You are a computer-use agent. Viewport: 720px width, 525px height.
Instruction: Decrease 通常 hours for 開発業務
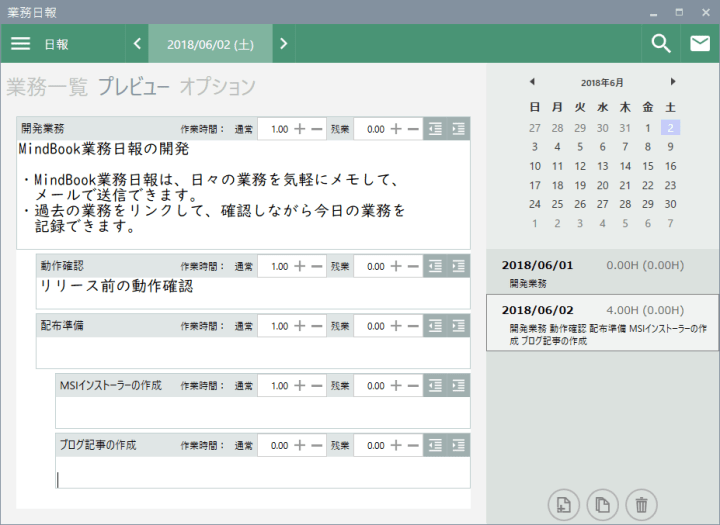tap(316, 129)
